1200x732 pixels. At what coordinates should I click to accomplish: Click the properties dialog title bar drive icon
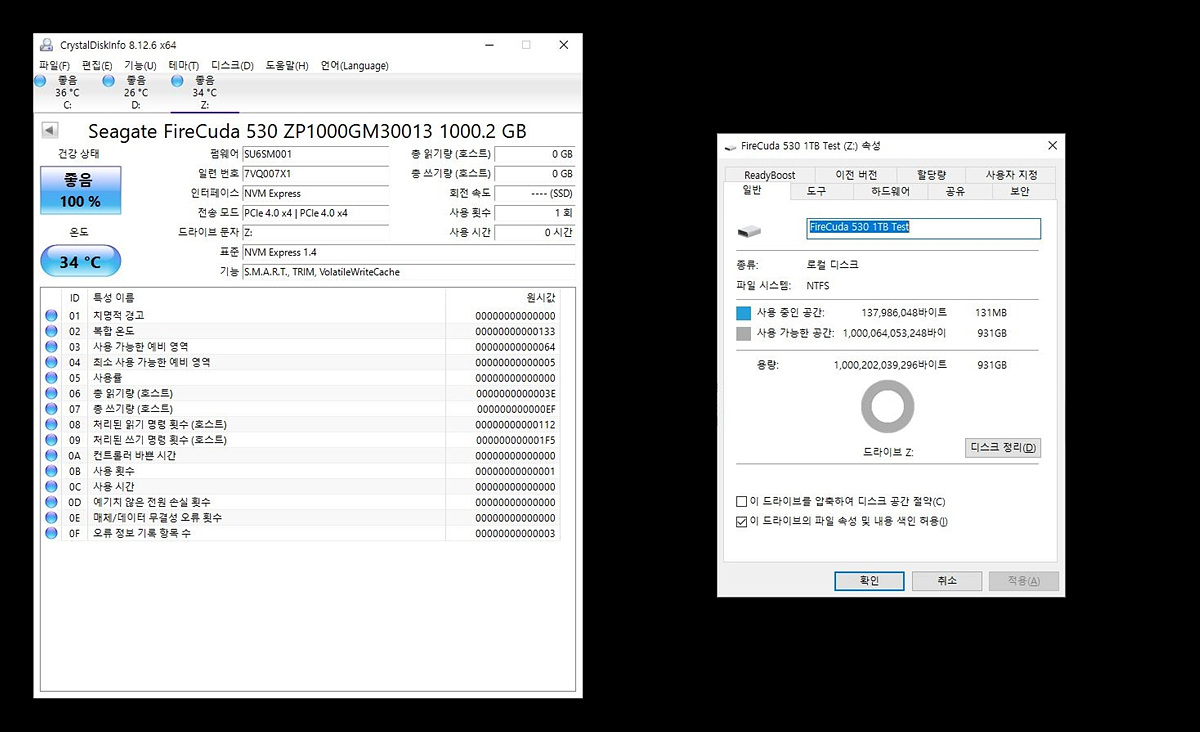pyautogui.click(x=730, y=146)
